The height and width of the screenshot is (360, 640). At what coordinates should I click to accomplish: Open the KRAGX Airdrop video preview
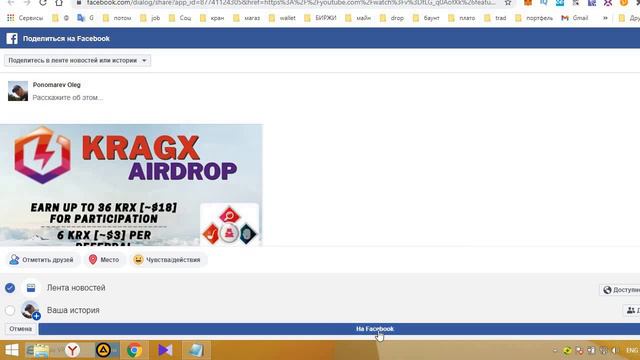tap(131, 185)
